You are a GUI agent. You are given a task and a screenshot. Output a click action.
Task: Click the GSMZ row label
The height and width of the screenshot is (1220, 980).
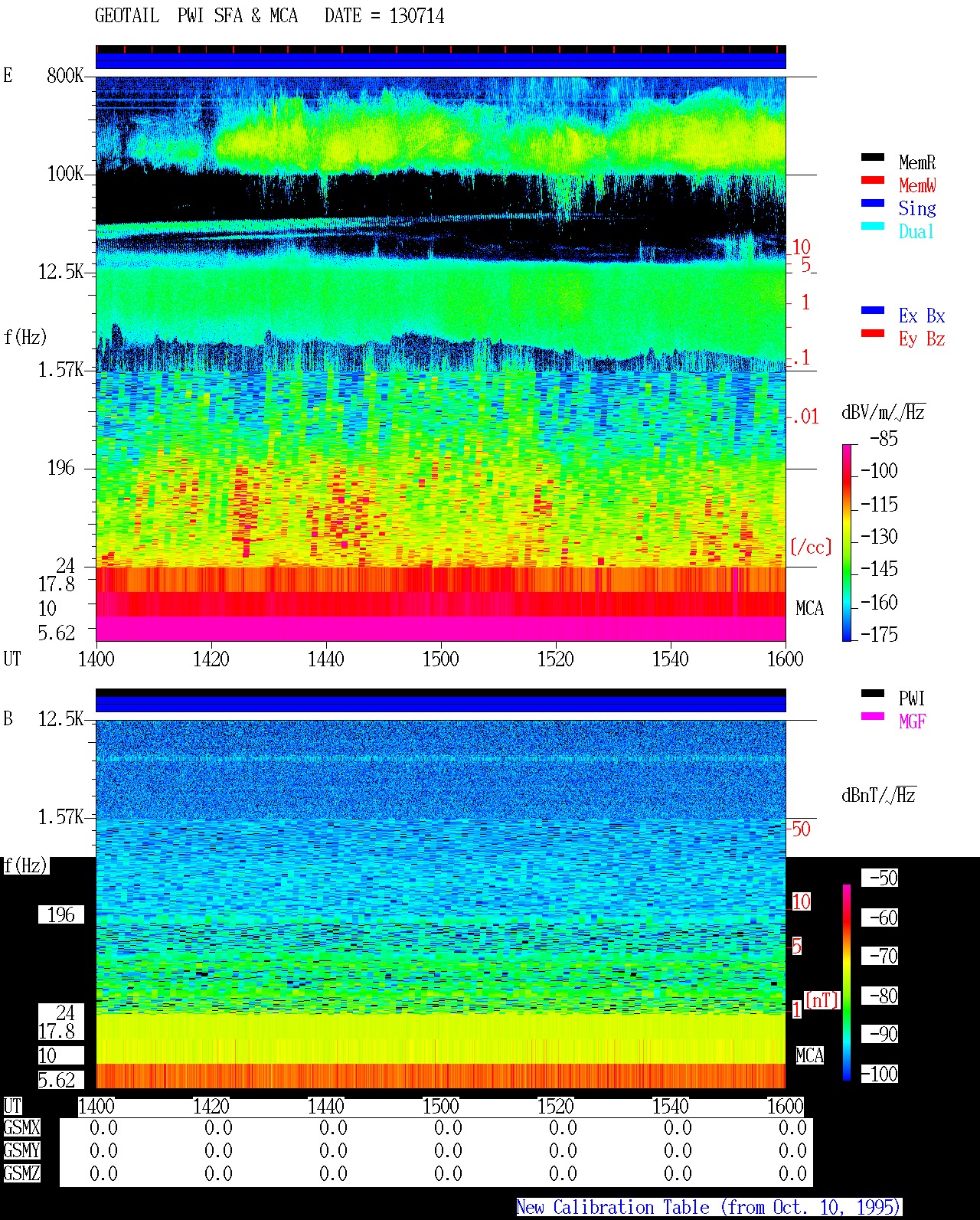21,1174
